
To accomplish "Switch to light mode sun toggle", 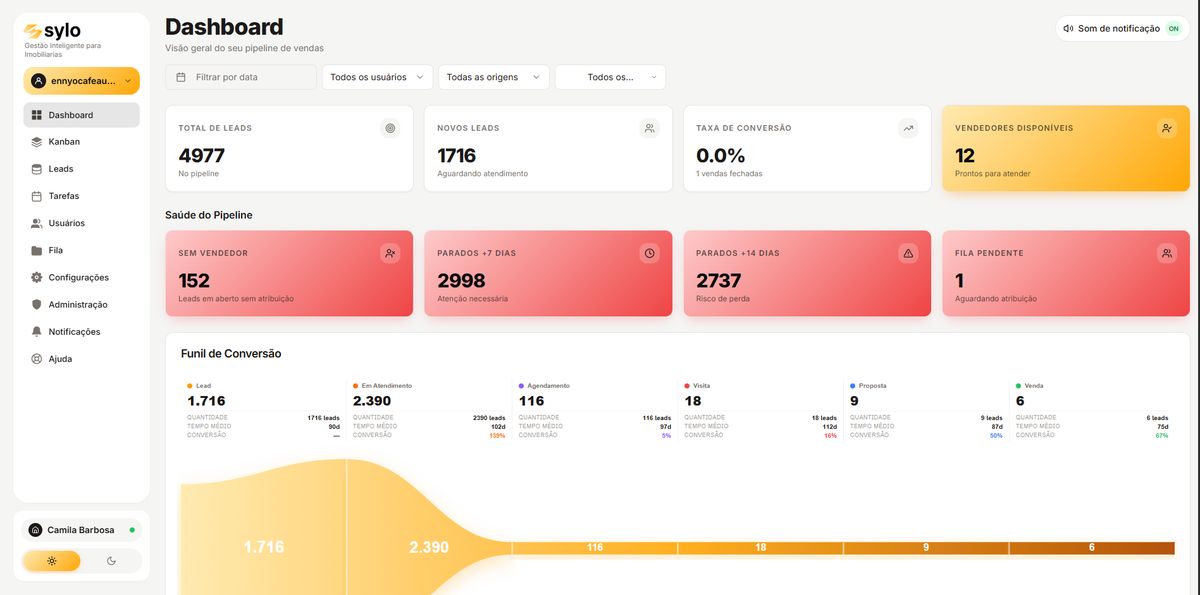I will (52, 561).
